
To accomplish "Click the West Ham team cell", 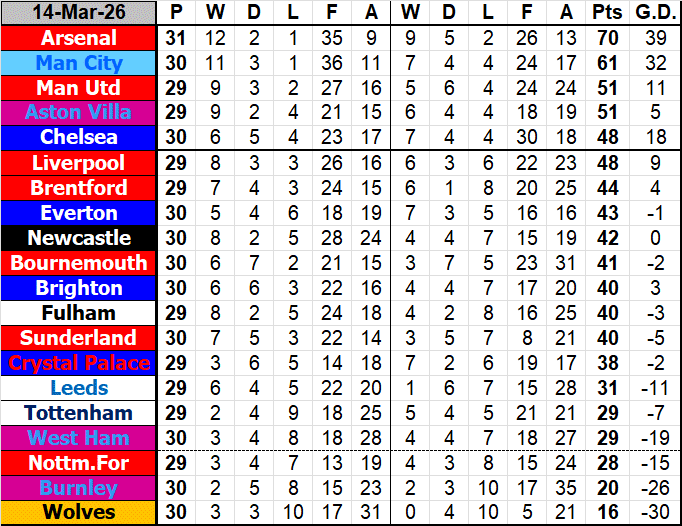I will point(79,438).
